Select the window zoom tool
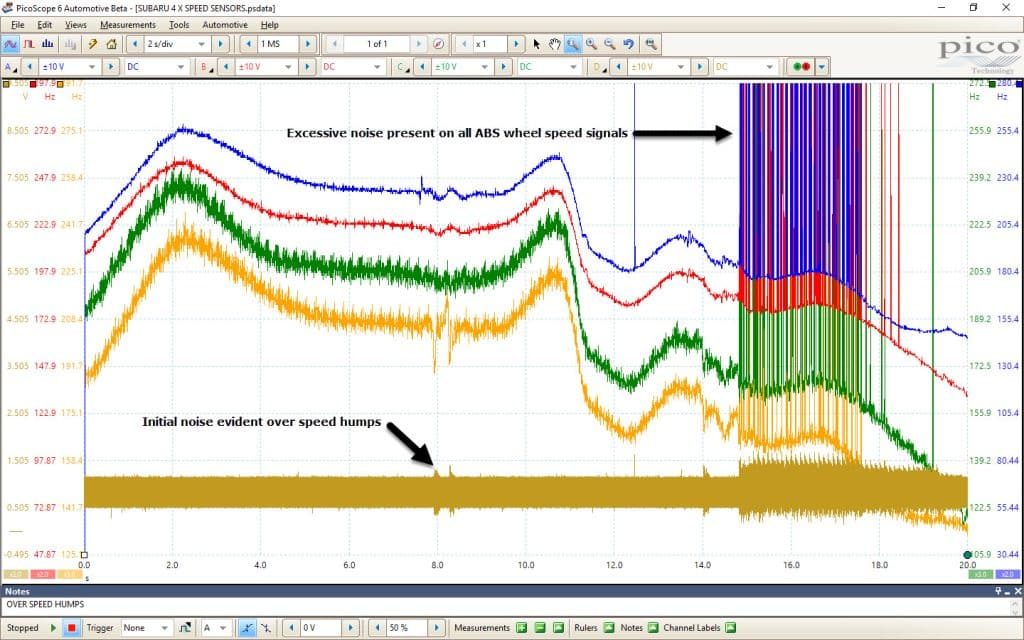Viewport: 1024px width, 640px height. pos(573,44)
